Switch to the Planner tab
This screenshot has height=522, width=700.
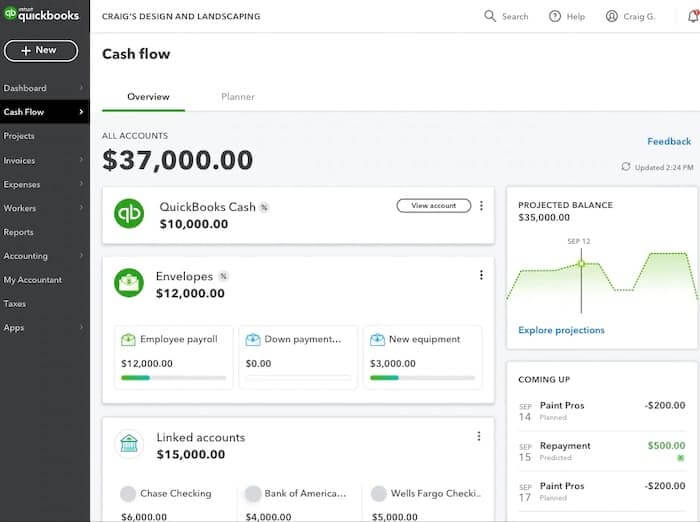click(238, 97)
